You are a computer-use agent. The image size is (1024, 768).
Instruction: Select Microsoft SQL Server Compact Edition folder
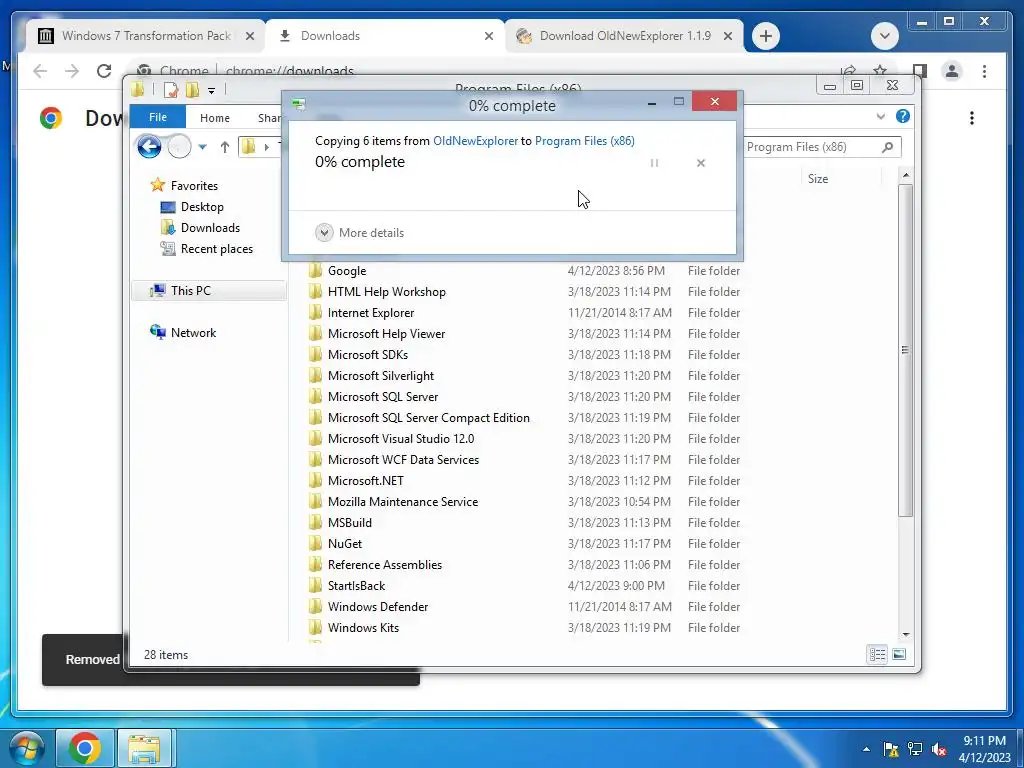click(x=428, y=417)
